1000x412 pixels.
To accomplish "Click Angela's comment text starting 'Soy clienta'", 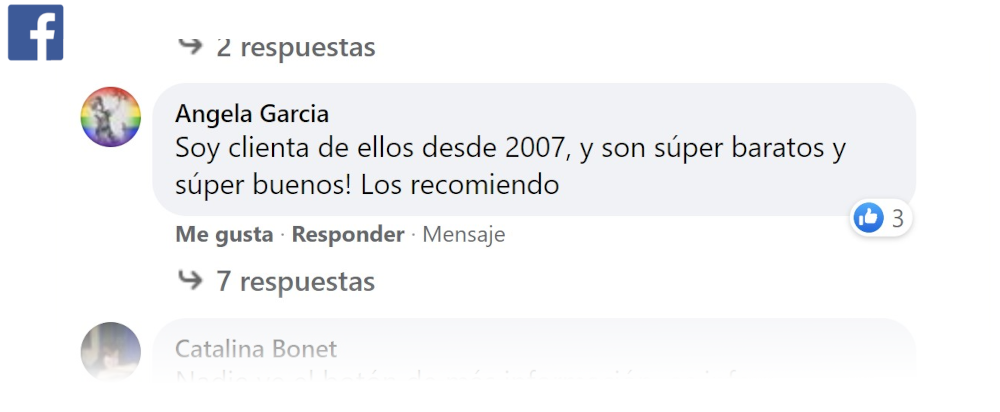I will (240, 150).
